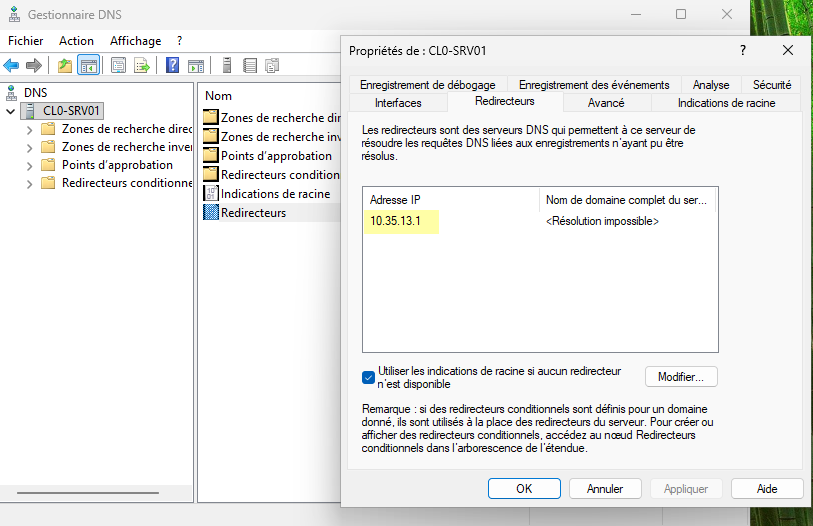The height and width of the screenshot is (526, 813).
Task: Toggle the Show/Hide console tree toolbar icon
Action: (88, 65)
